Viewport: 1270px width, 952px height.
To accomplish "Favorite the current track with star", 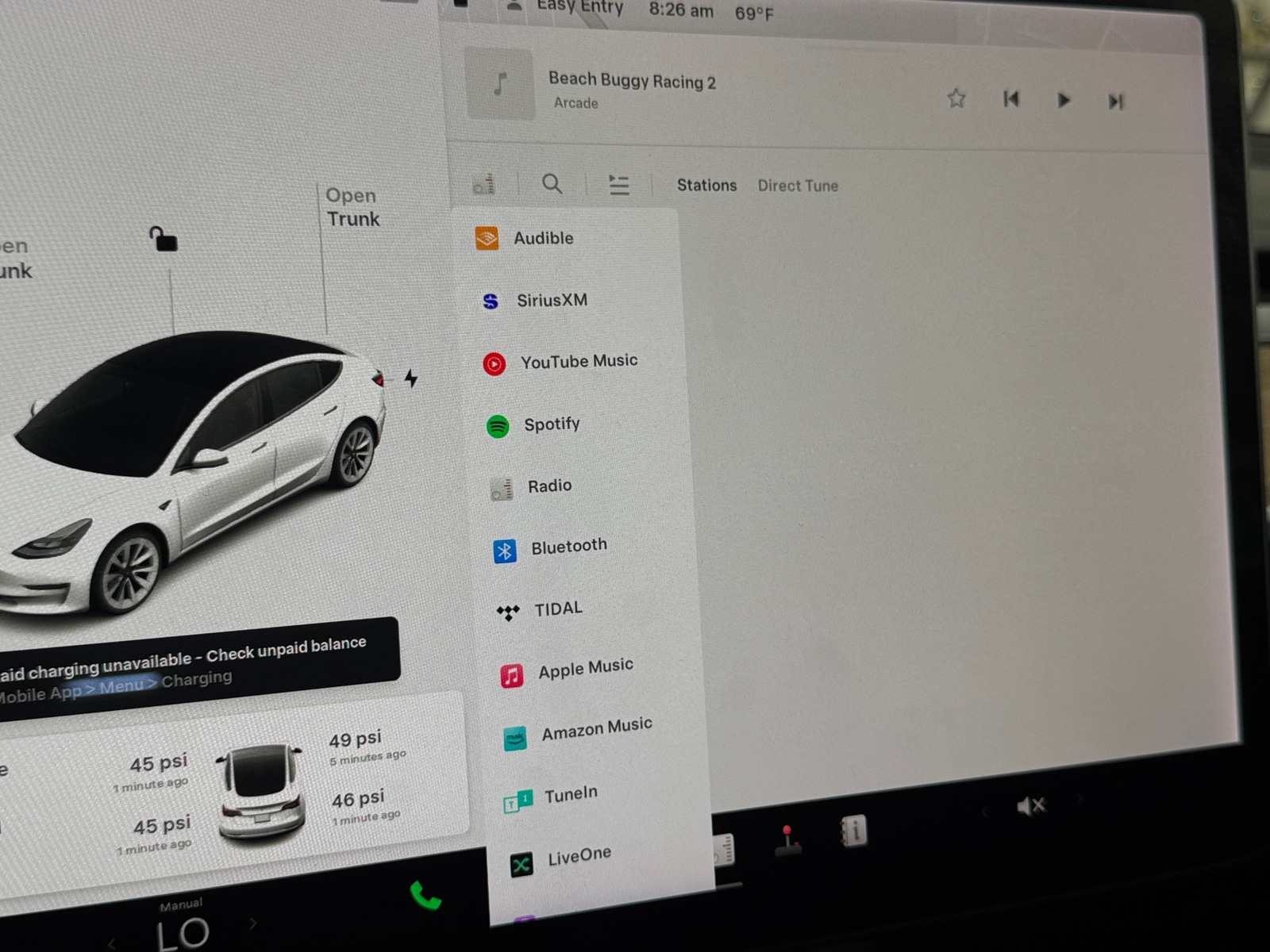I will 956,98.
